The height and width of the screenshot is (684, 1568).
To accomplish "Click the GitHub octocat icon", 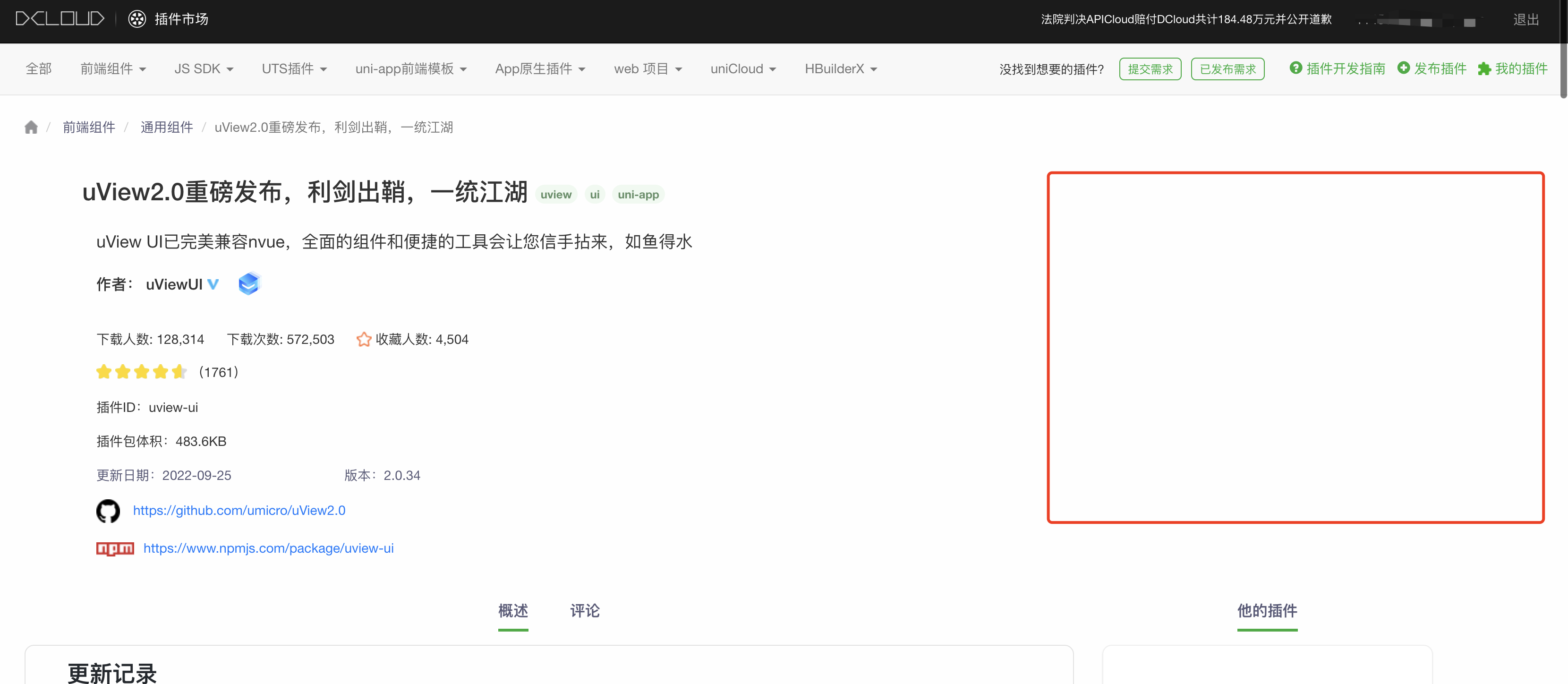I will point(108,511).
